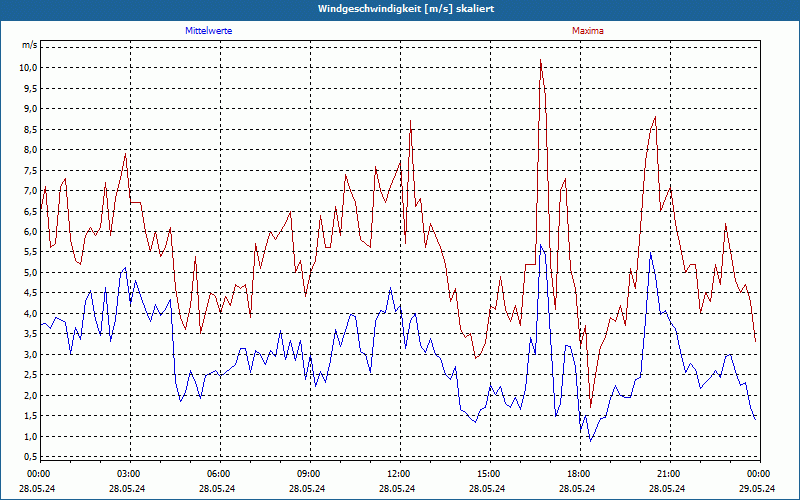
Task: Click the '6,5' y-axis value
Action: click(x=31, y=211)
